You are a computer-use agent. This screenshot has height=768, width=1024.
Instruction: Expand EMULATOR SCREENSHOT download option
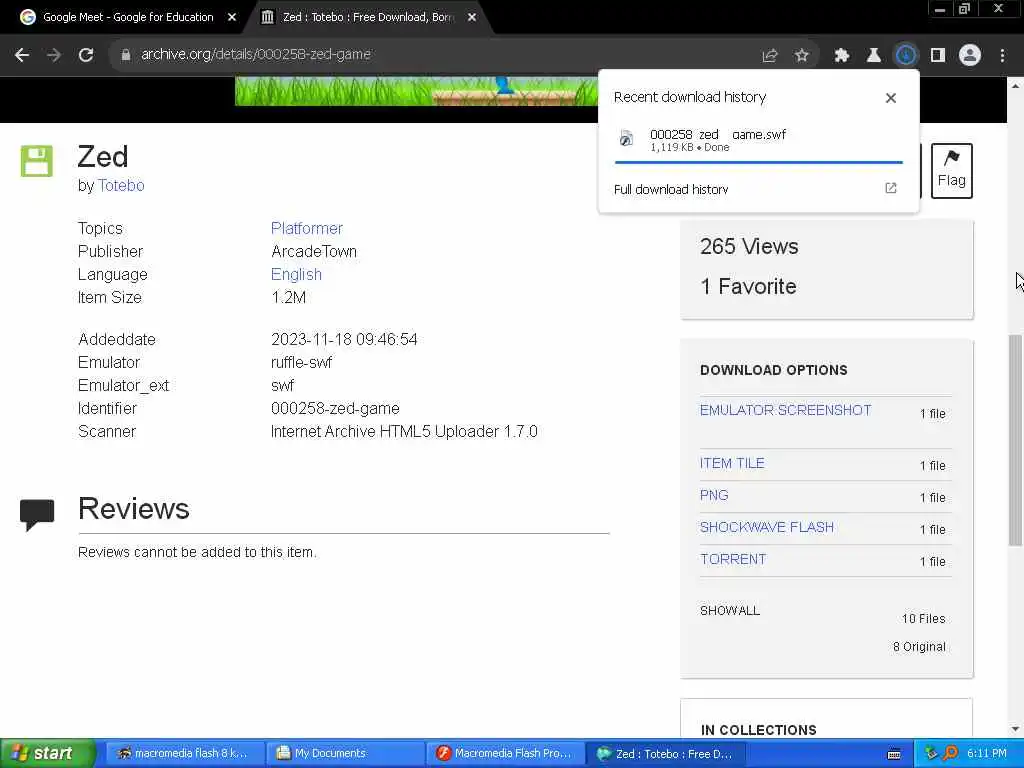pyautogui.click(x=785, y=410)
